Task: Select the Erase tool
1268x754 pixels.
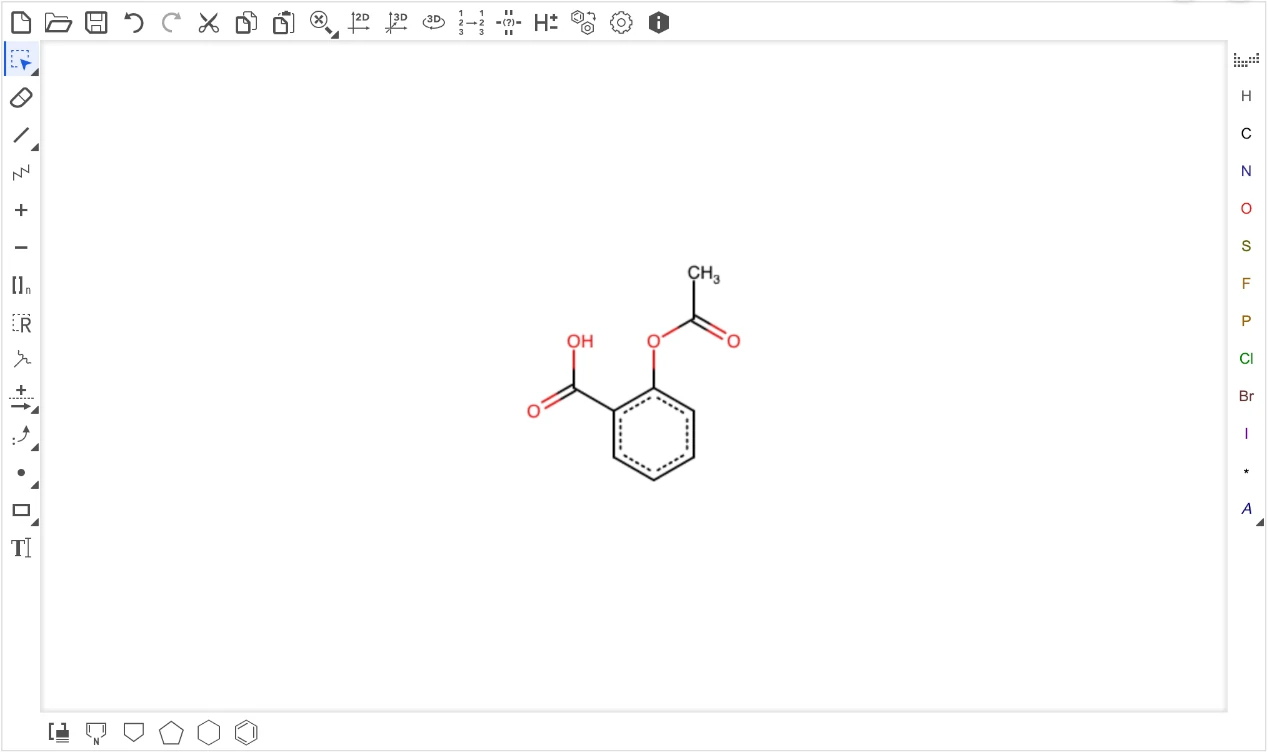Action: tap(21, 98)
